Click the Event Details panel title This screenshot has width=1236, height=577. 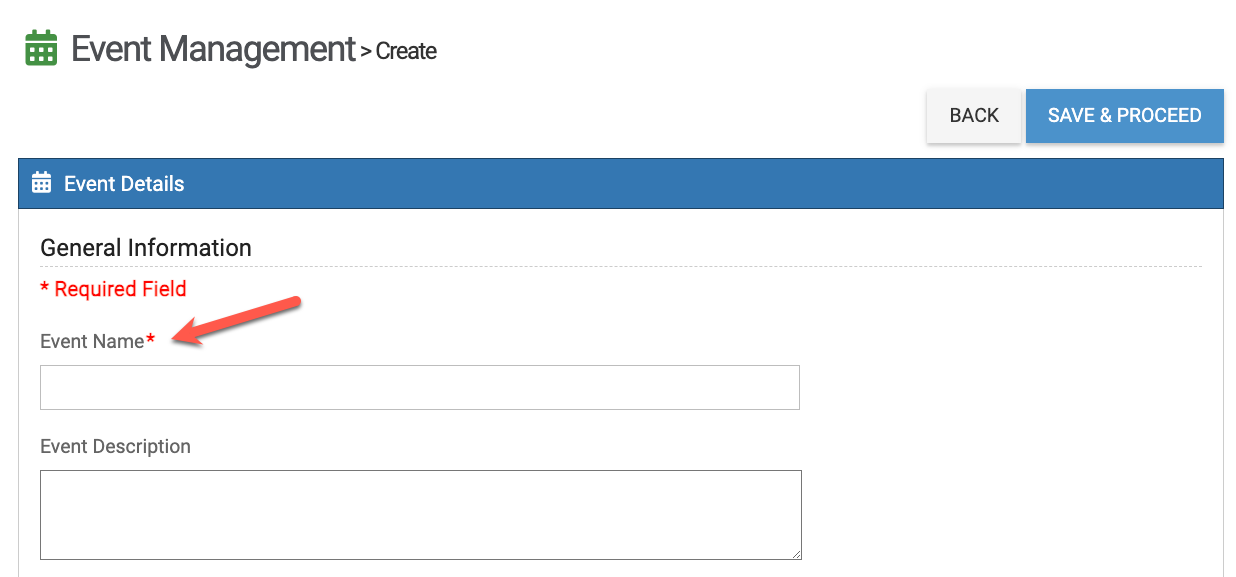[x=124, y=184]
